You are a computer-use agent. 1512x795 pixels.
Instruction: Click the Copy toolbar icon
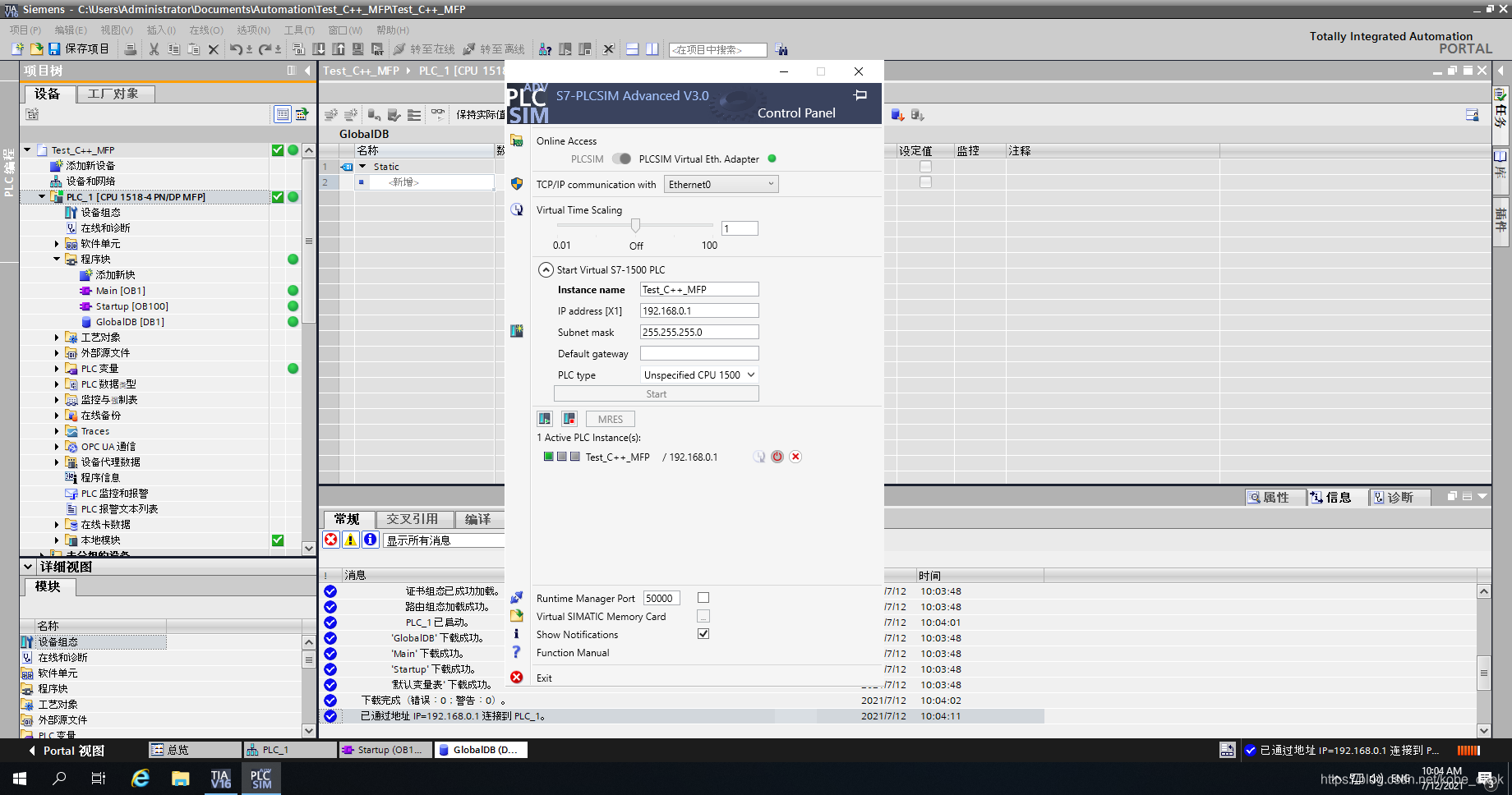pos(173,49)
